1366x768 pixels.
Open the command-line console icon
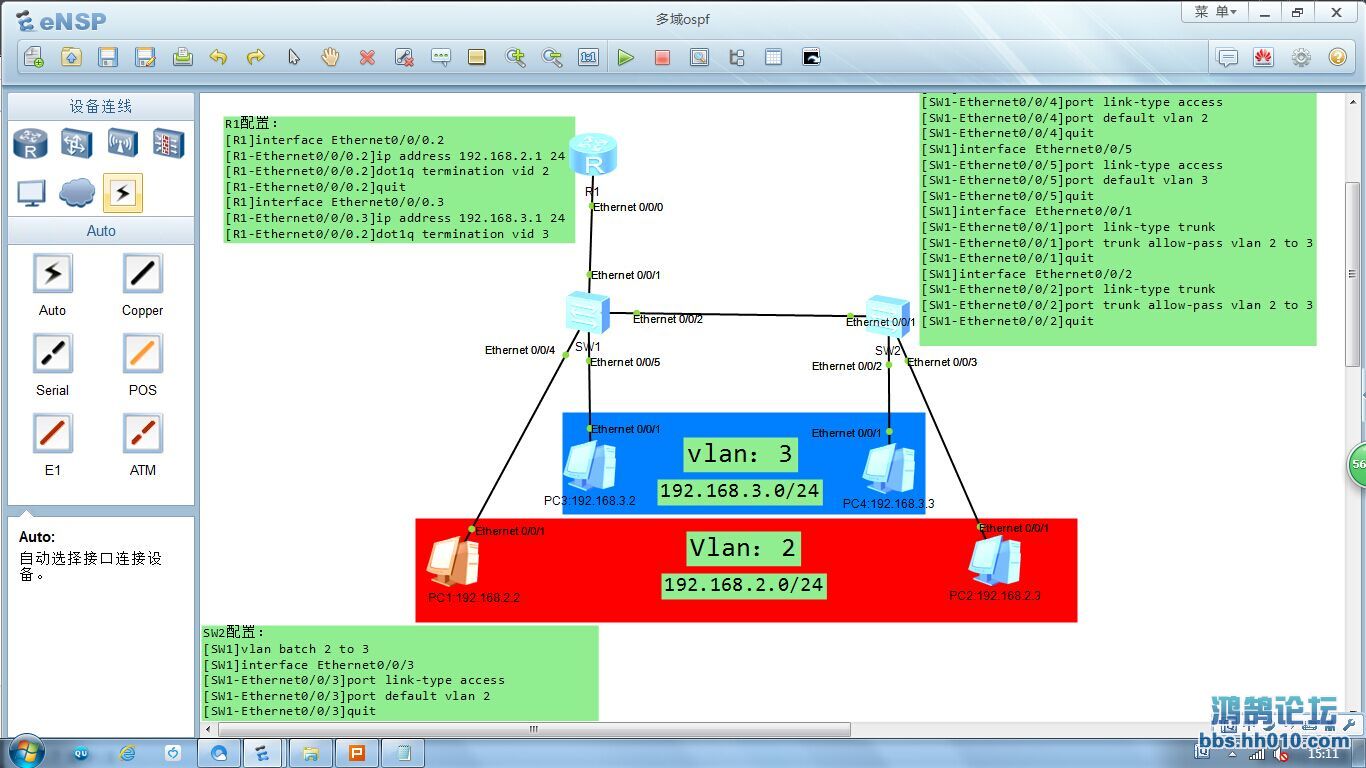811,57
